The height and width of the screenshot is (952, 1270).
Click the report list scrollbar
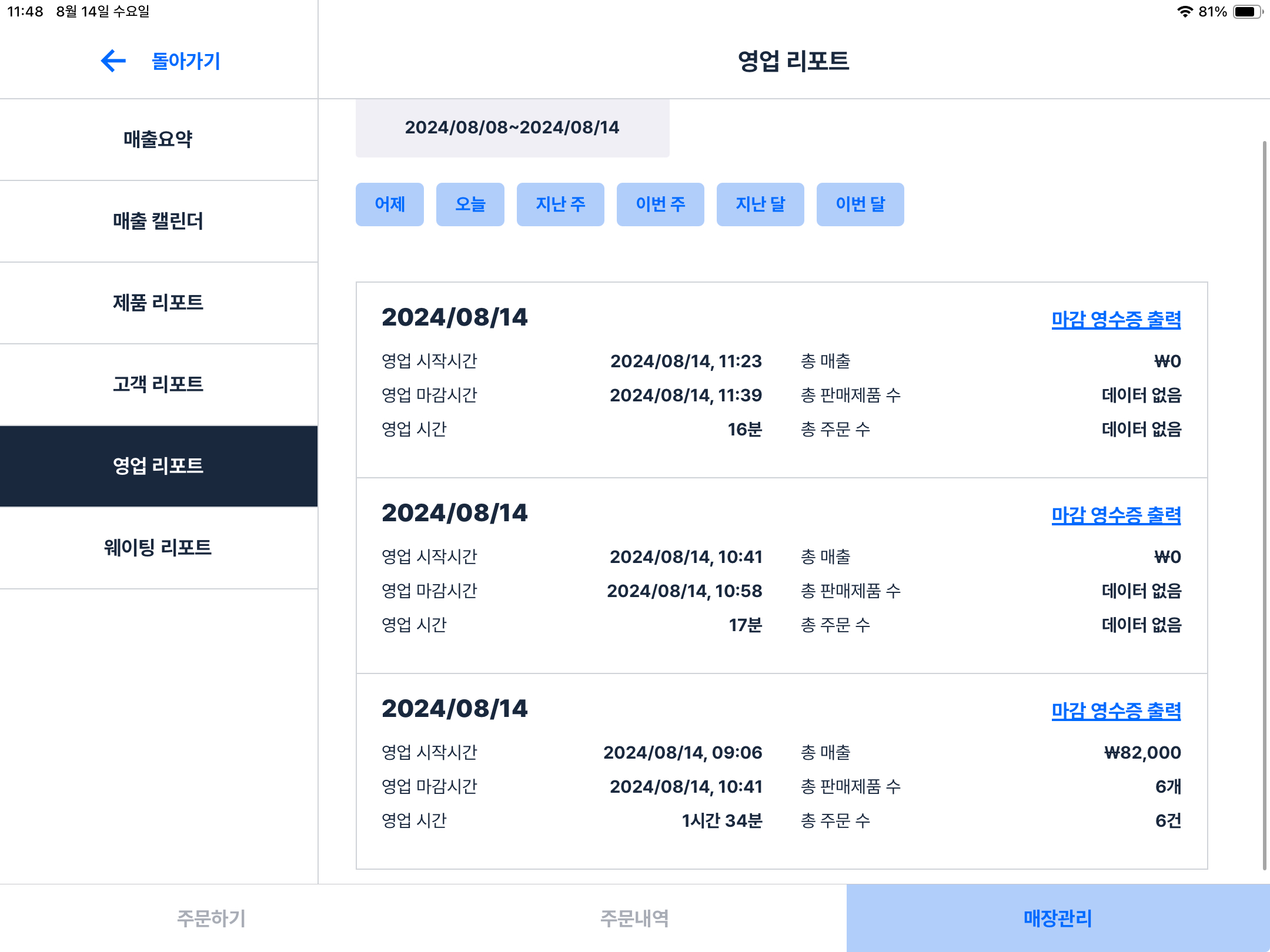(1264, 505)
